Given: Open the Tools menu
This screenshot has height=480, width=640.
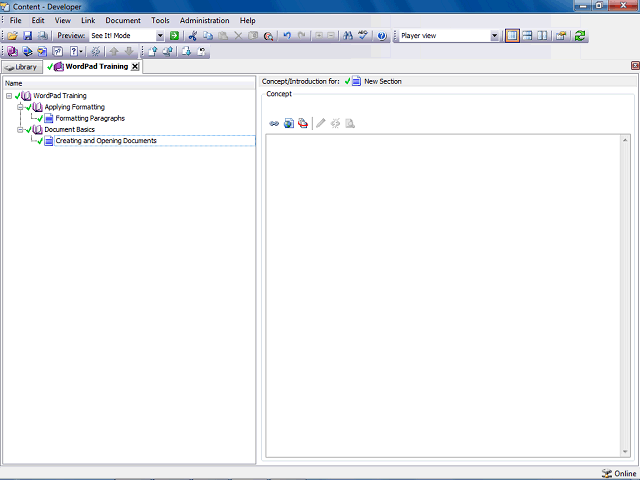Looking at the screenshot, I should click(x=160, y=20).
